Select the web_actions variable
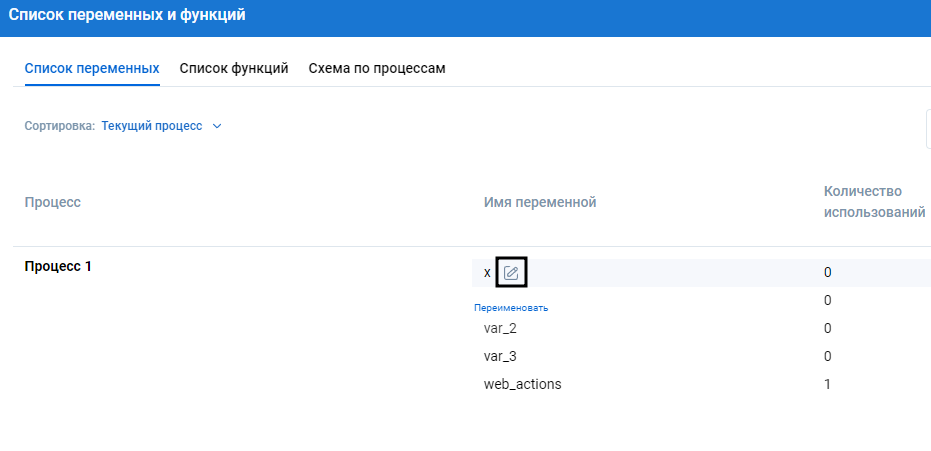 [522, 384]
